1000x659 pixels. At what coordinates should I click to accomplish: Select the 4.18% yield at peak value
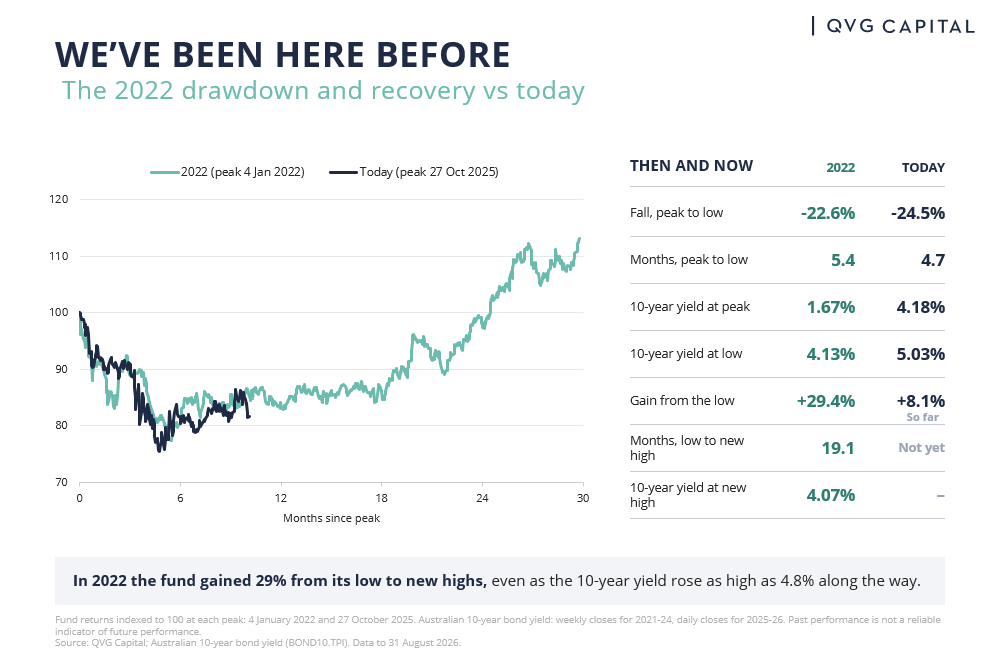(x=920, y=307)
